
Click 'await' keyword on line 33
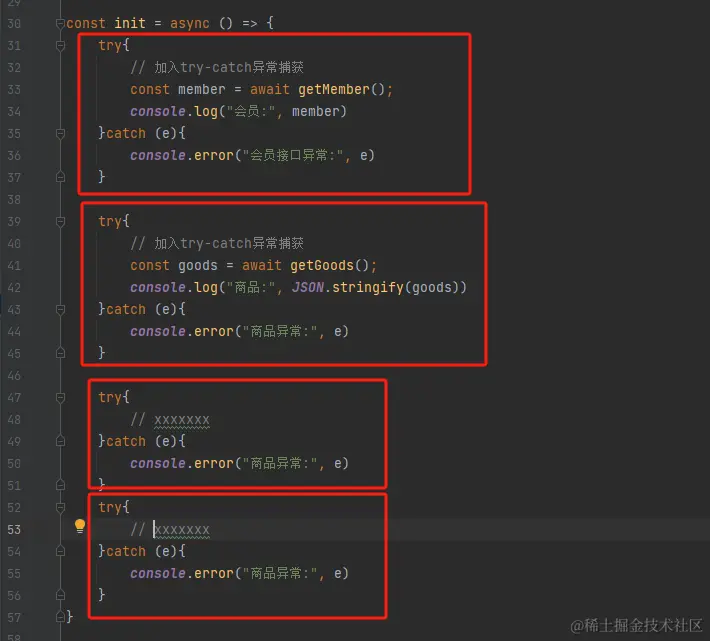coord(269,89)
